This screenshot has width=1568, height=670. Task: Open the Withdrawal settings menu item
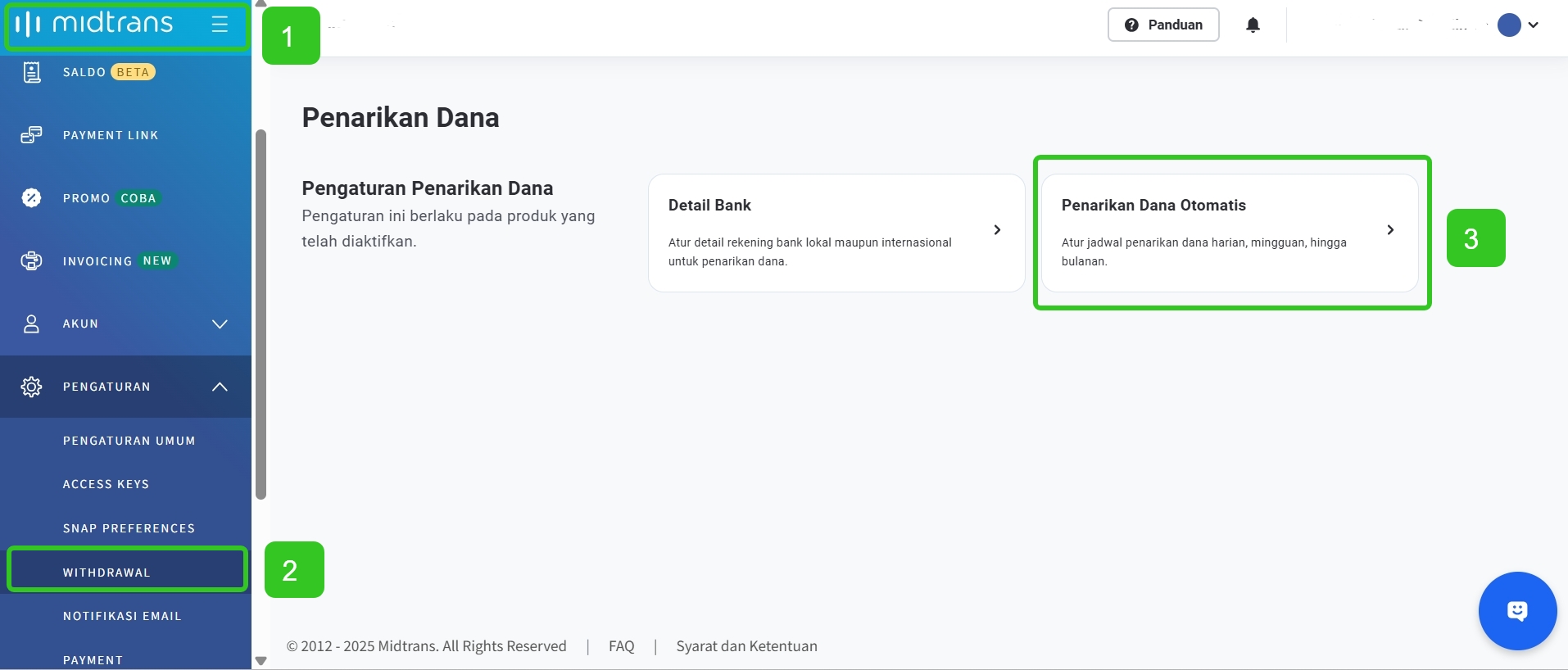coord(106,573)
